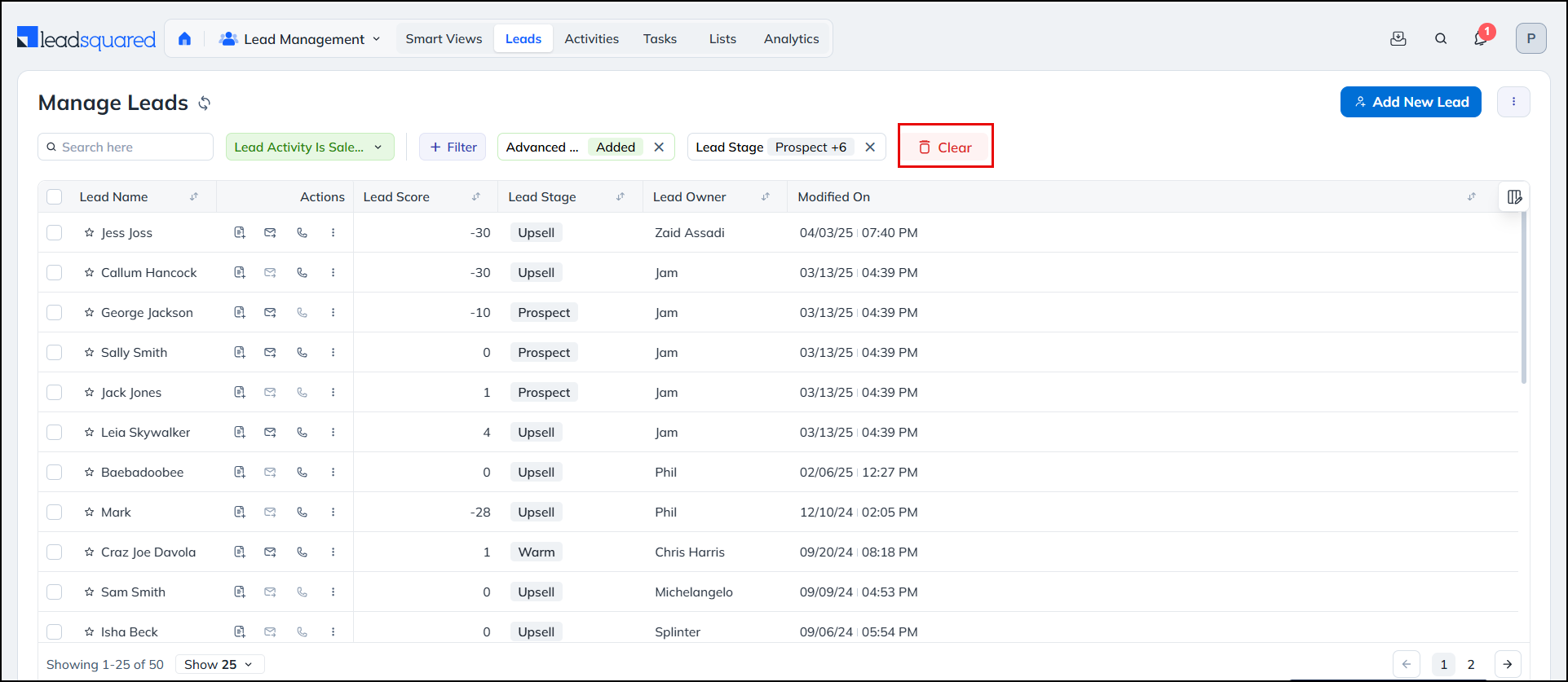The image size is (1568, 682).
Task: Switch to Activities tab
Action: pos(592,39)
